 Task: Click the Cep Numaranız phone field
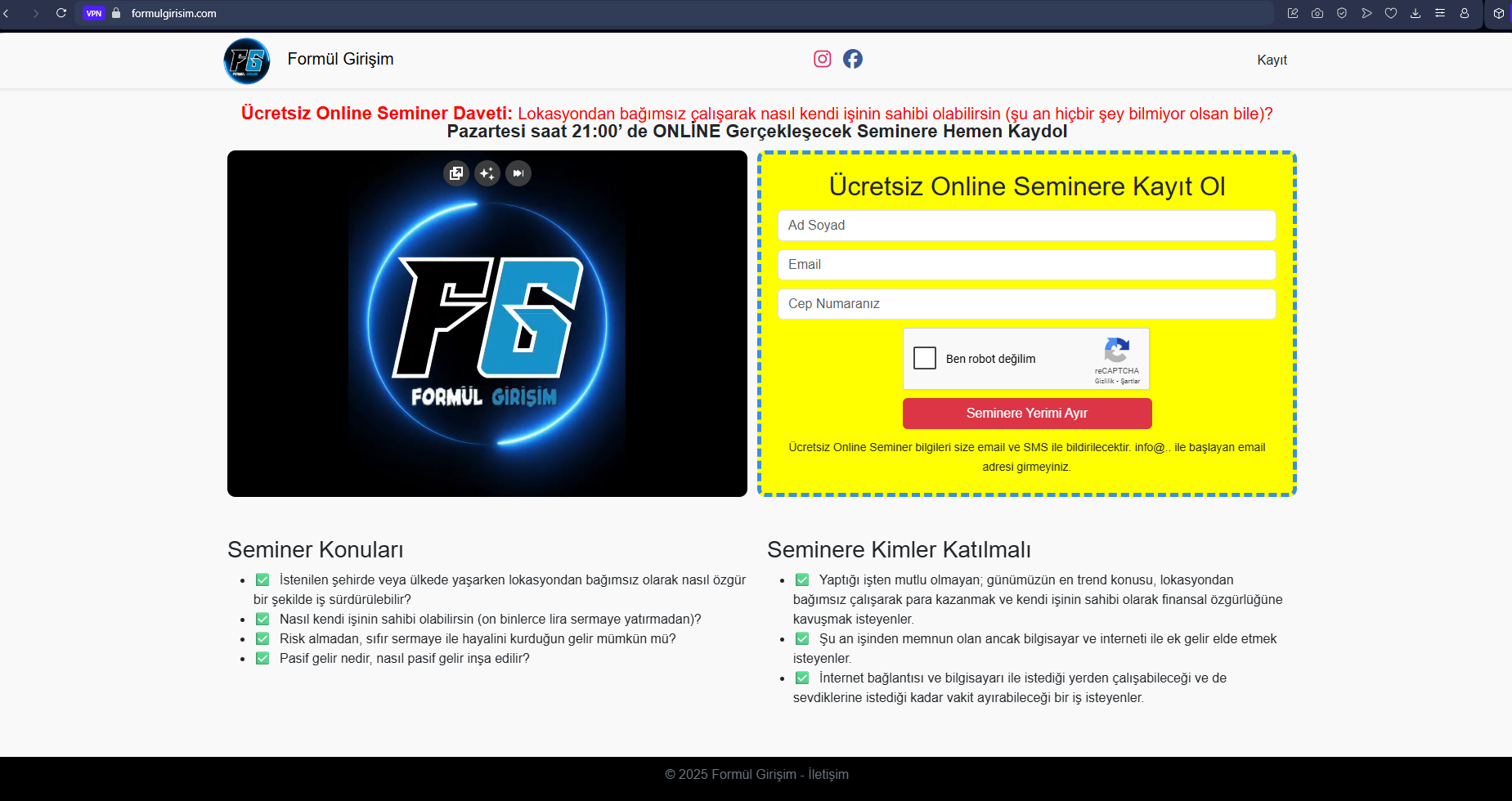(x=1026, y=304)
